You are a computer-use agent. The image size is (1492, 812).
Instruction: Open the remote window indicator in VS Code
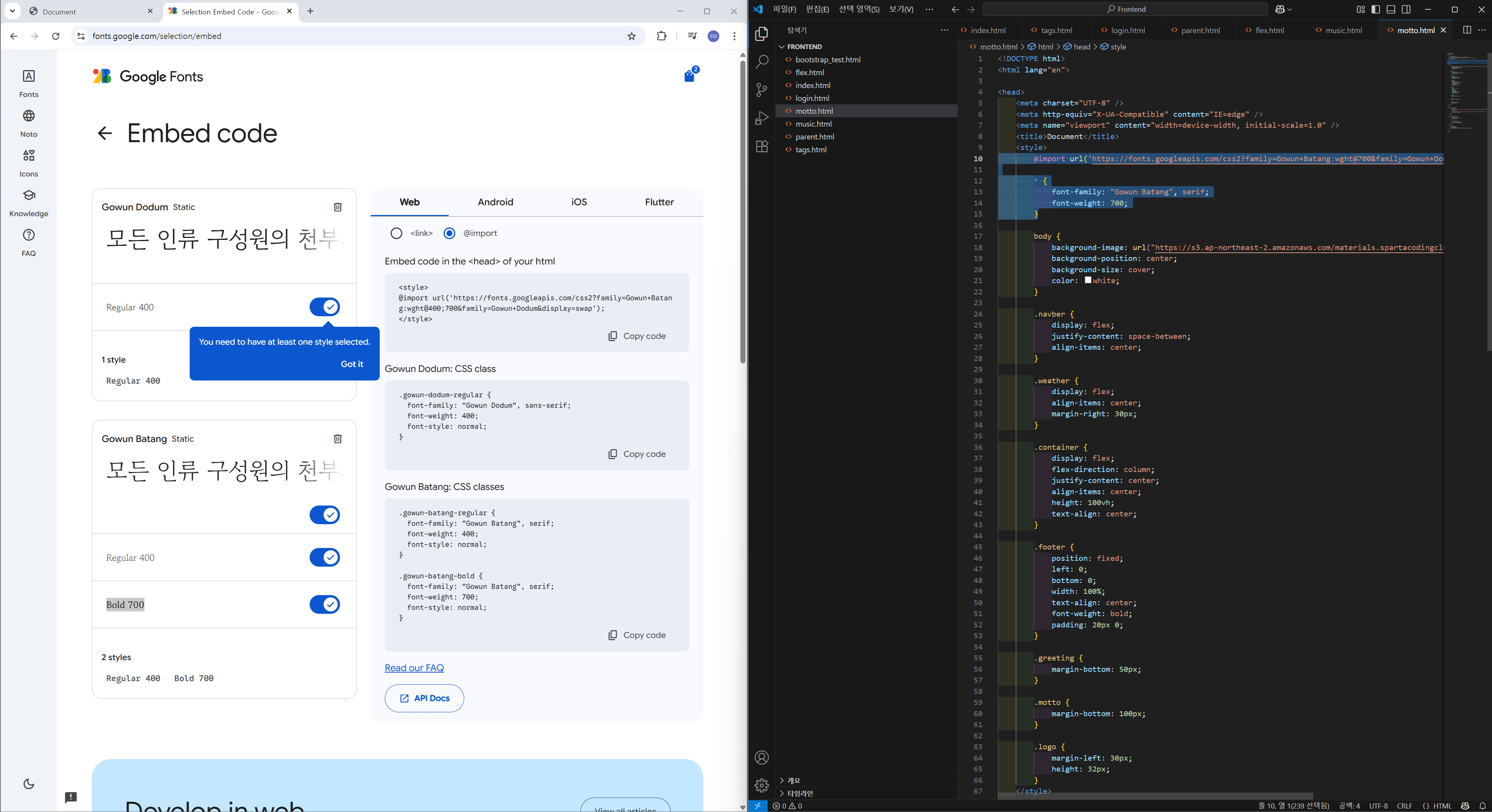[x=757, y=806]
